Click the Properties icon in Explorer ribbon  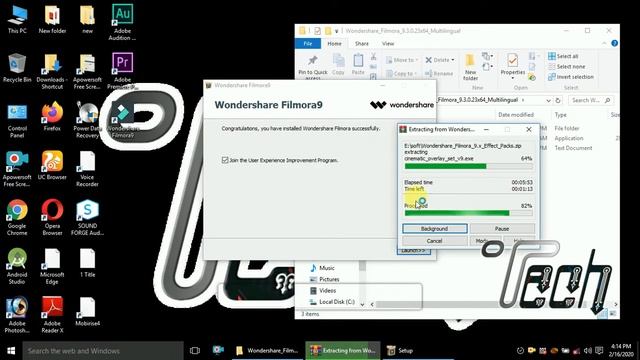[513, 65]
